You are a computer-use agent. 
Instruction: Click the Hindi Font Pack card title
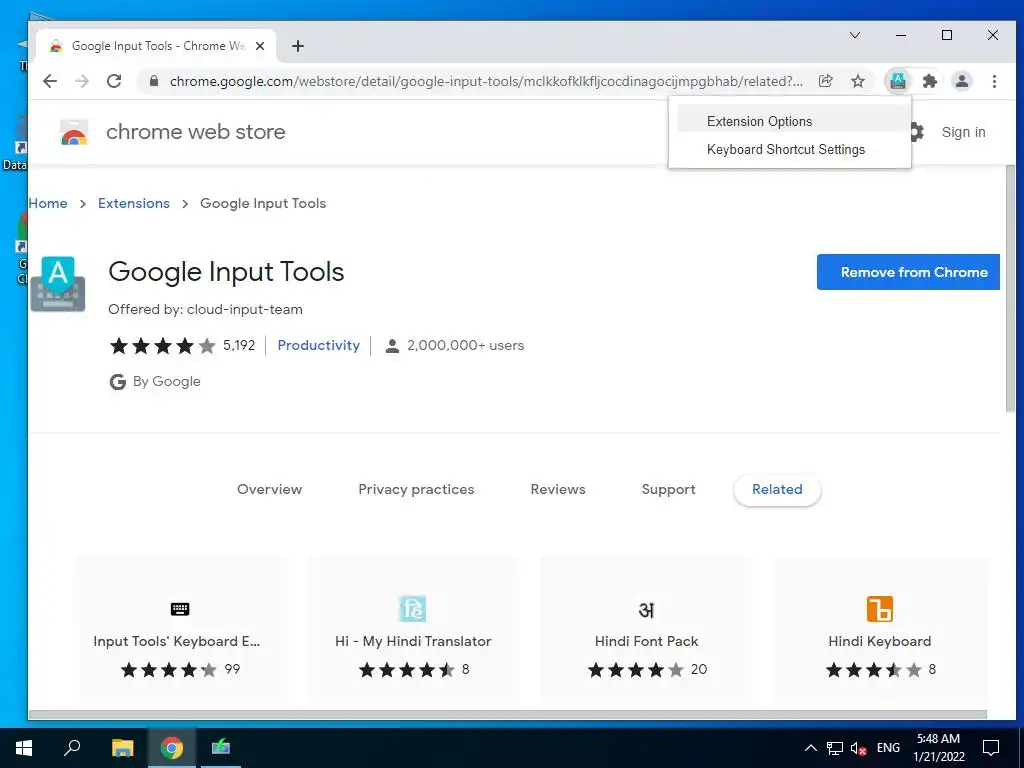[x=647, y=641]
